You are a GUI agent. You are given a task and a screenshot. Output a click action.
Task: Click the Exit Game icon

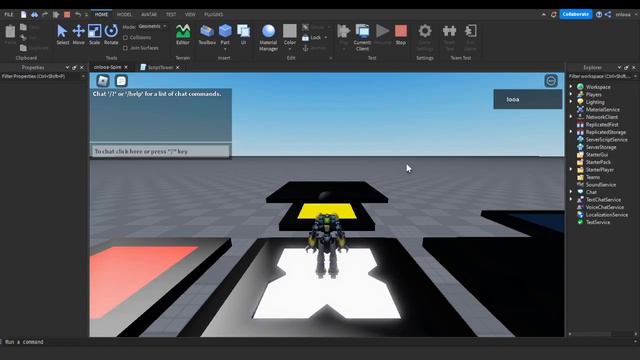point(470,31)
